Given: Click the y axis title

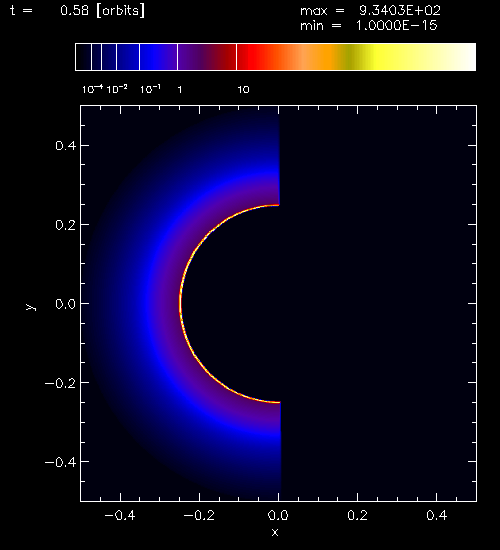Looking at the screenshot, I should coord(31,307).
